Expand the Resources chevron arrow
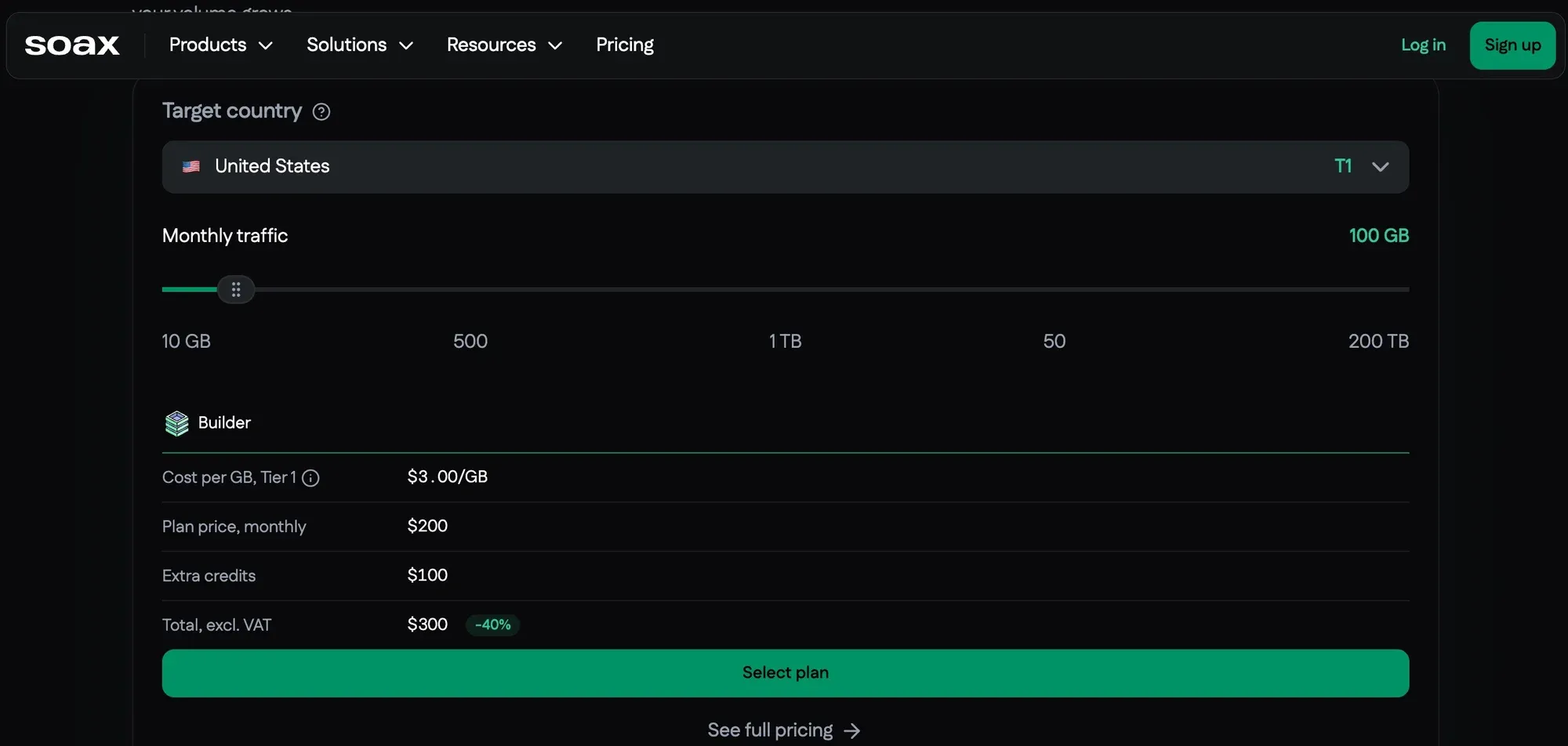This screenshot has width=1568, height=746. (x=555, y=46)
